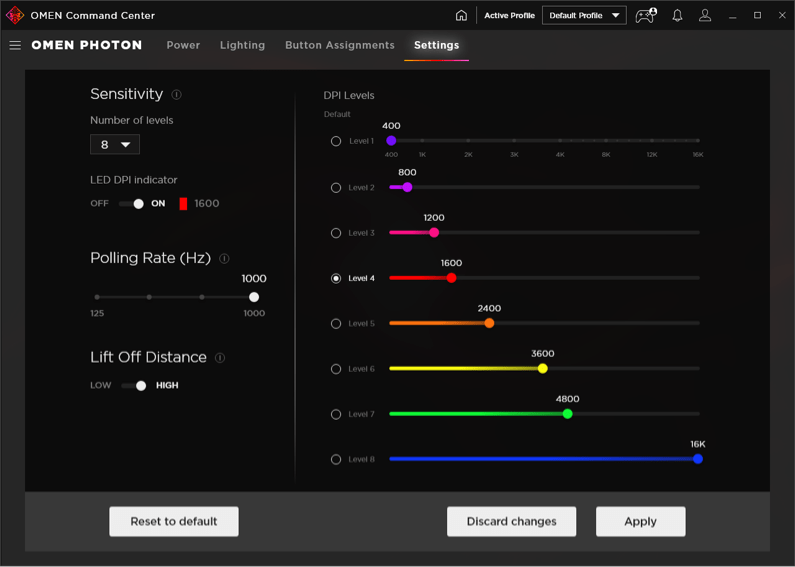Viewport: 795px width, 567px height.
Task: Open the hamburger navigation menu
Action: coord(15,45)
